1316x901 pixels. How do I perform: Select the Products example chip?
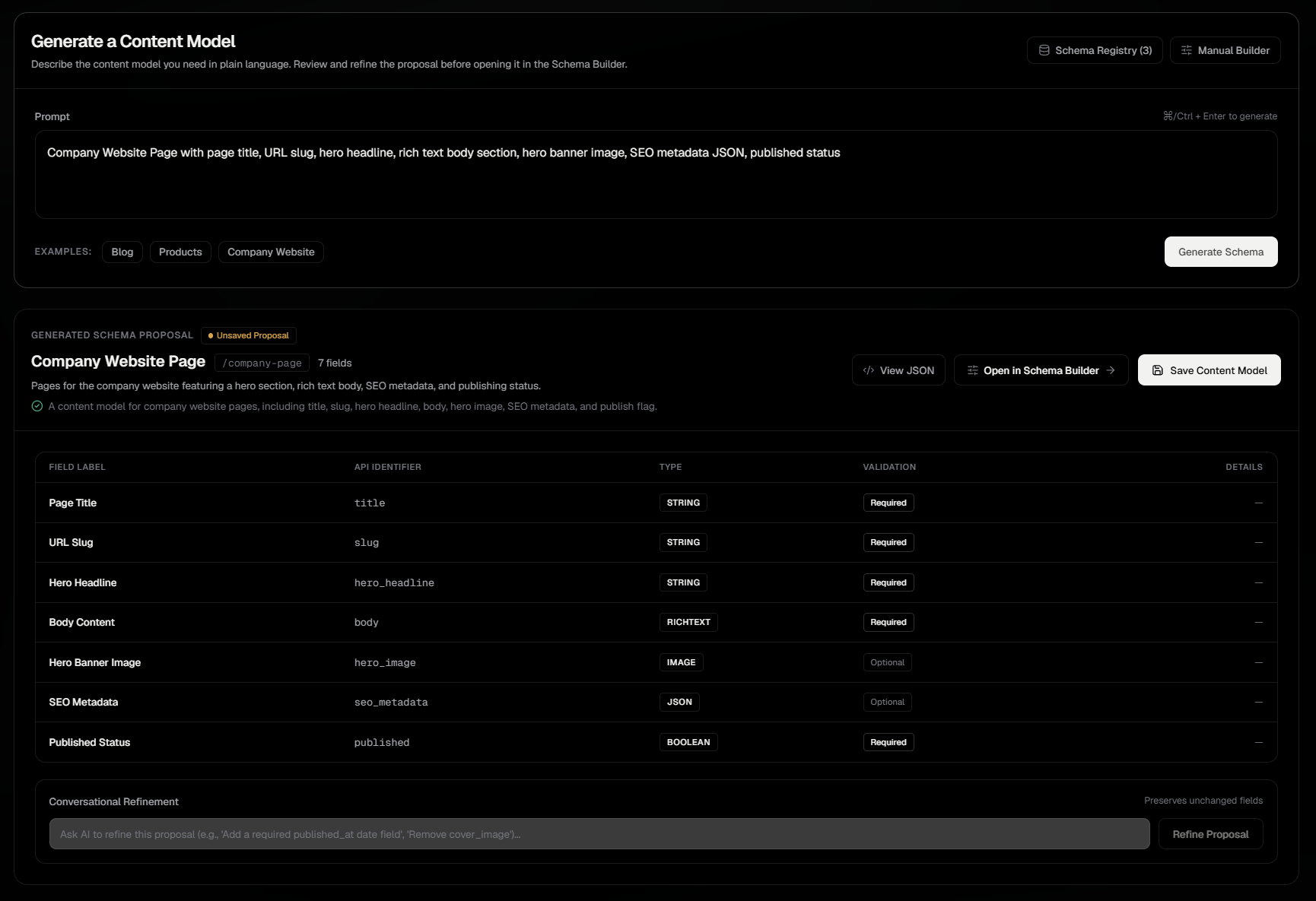tap(180, 252)
